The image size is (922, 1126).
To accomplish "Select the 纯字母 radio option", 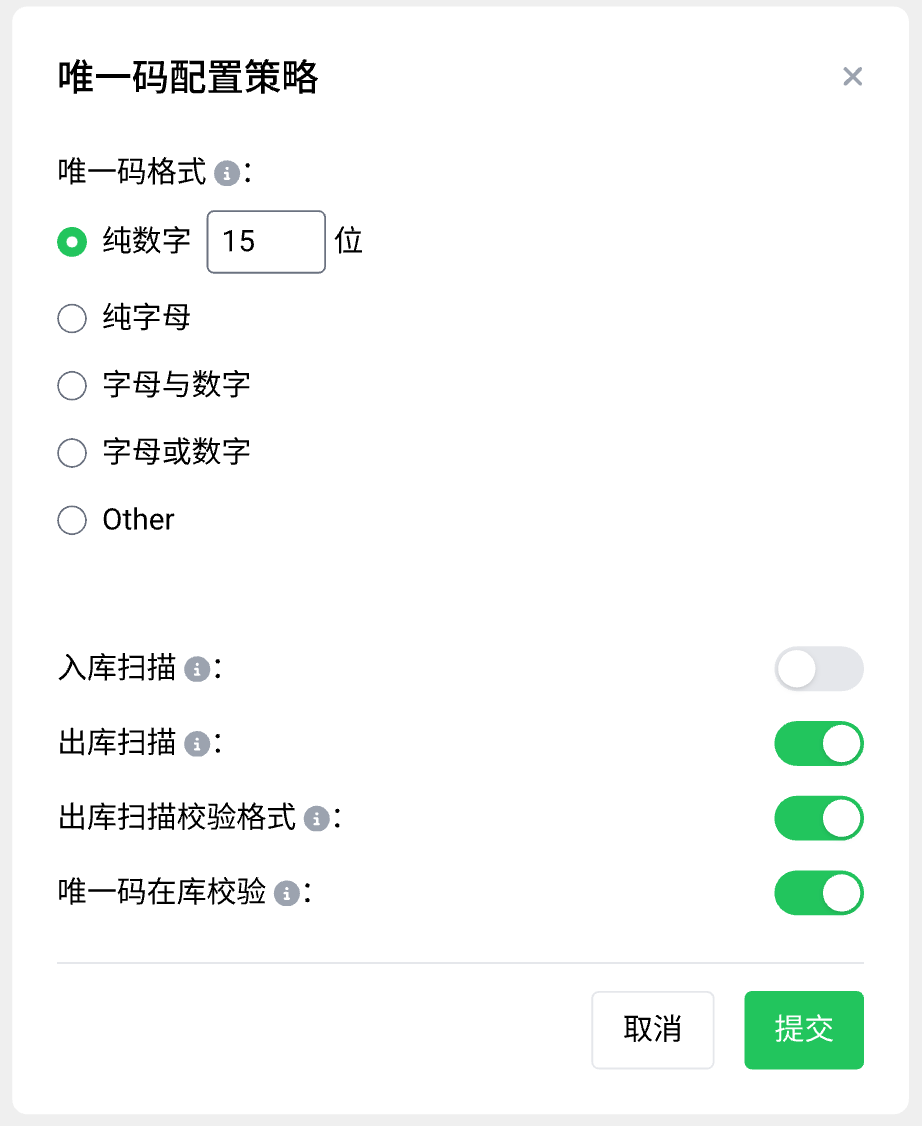I will (72, 319).
